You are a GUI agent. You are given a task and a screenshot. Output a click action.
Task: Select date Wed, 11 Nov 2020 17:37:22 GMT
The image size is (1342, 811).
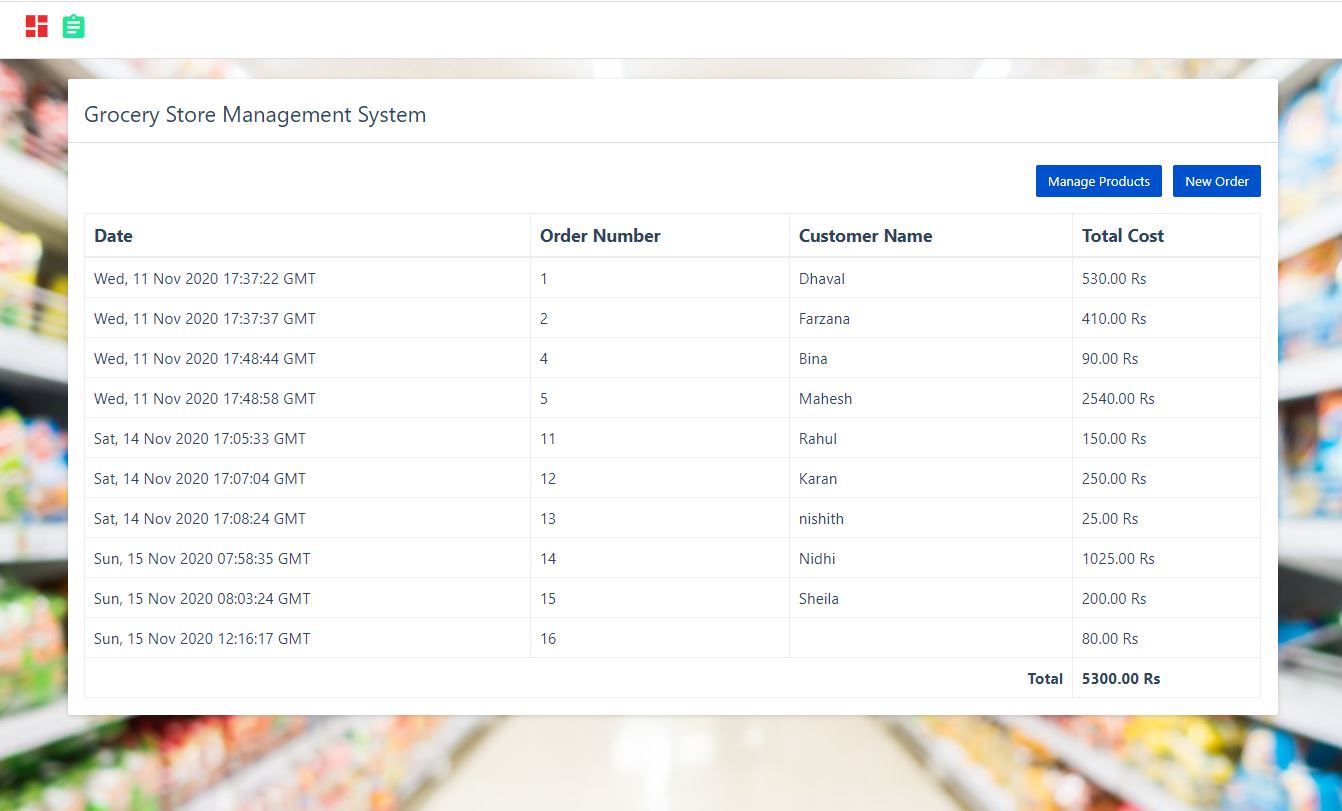tap(205, 279)
